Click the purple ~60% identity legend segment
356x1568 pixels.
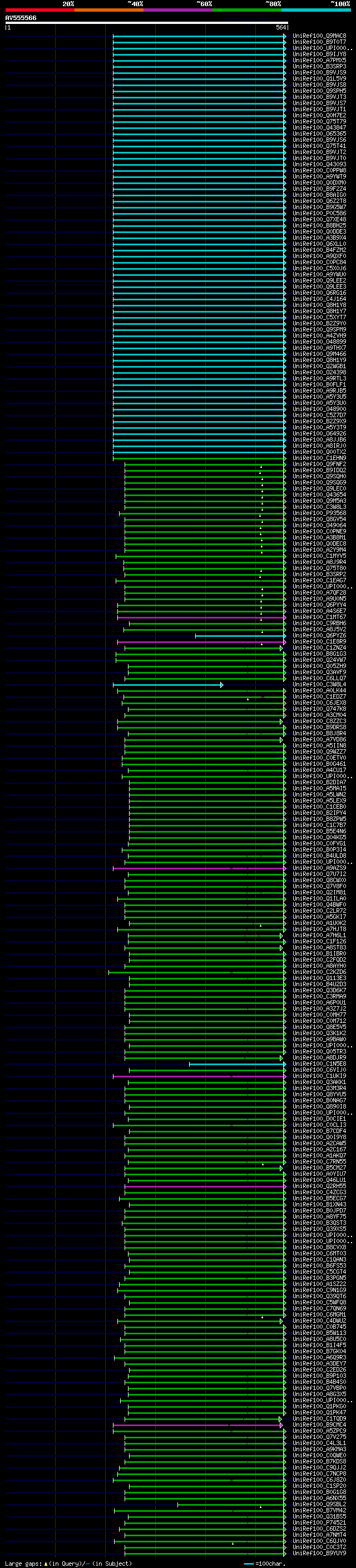click(x=177, y=10)
